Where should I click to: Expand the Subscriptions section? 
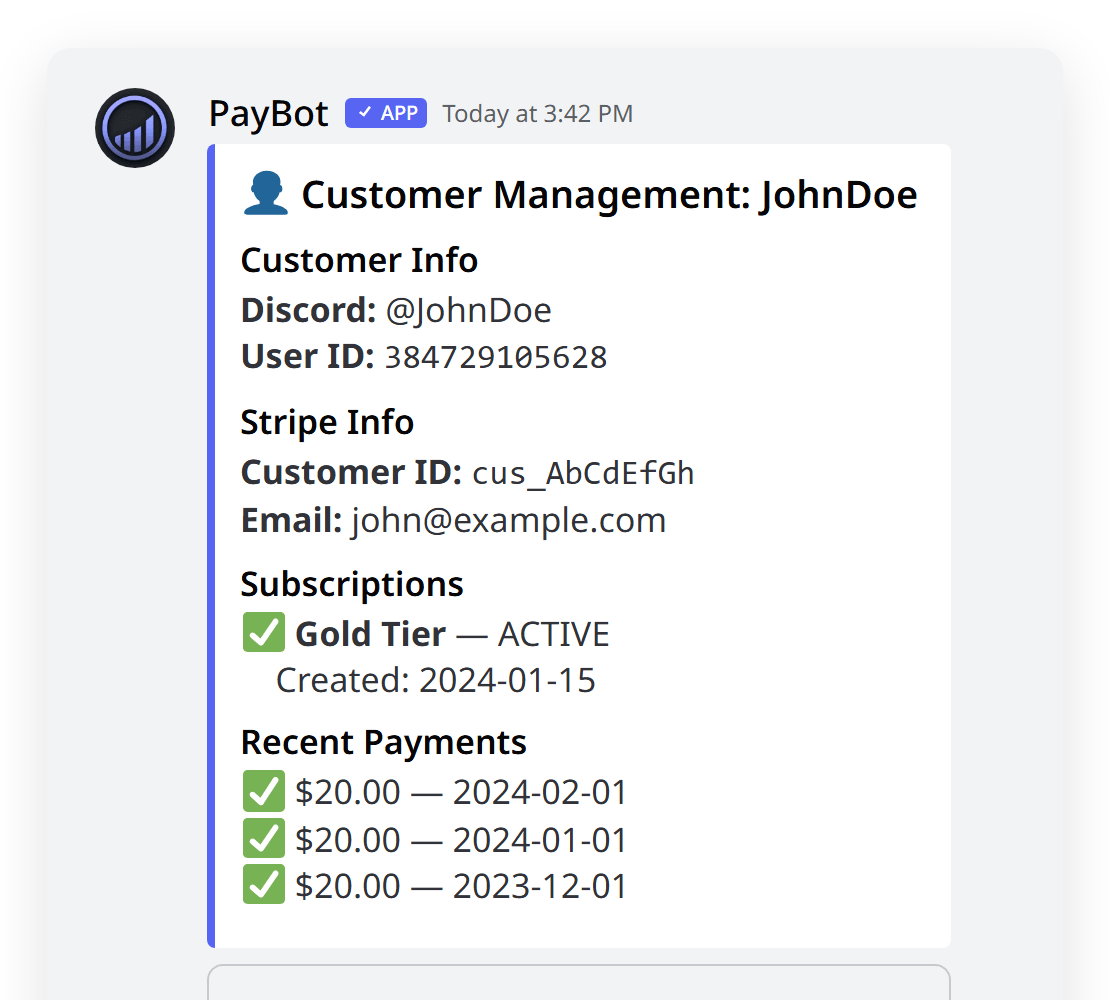[x=351, y=583]
